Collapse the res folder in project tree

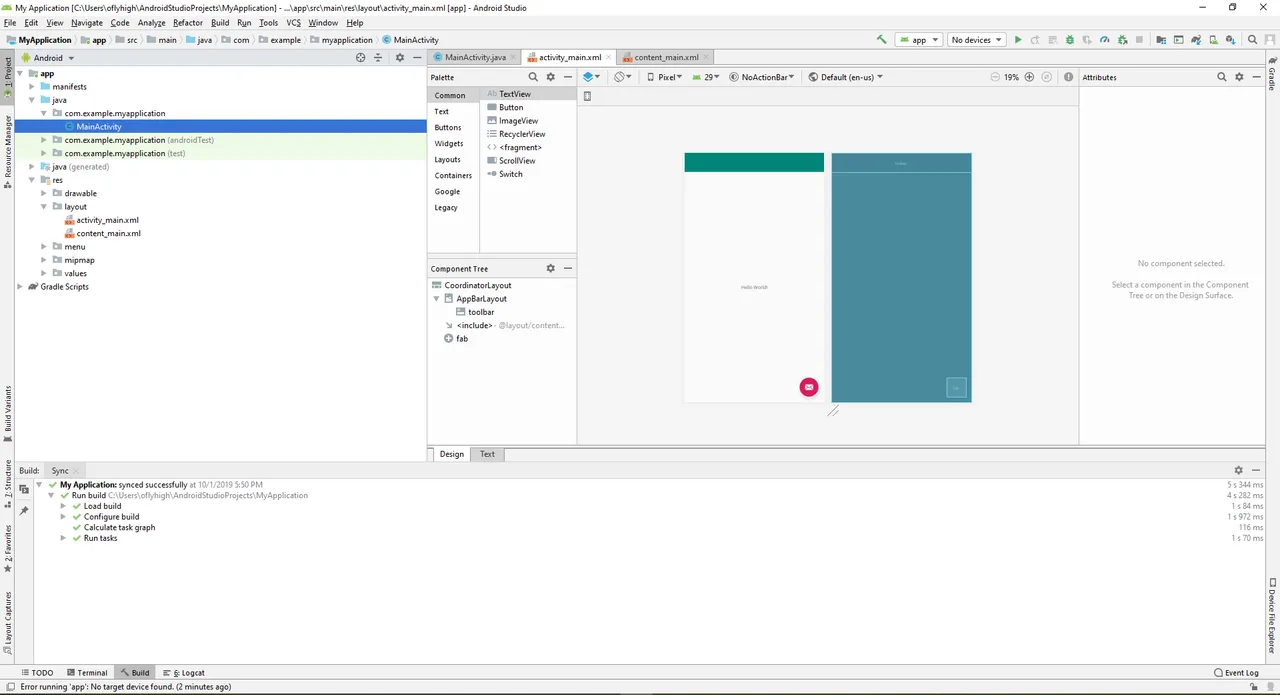(32, 180)
